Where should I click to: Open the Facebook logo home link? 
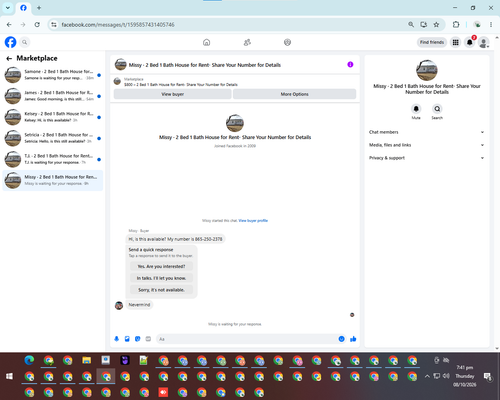(10, 42)
